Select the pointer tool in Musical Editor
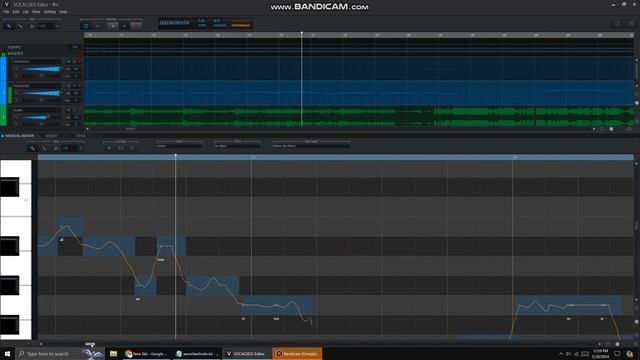Image resolution: width=640 pixels, height=360 pixels. pos(55,148)
